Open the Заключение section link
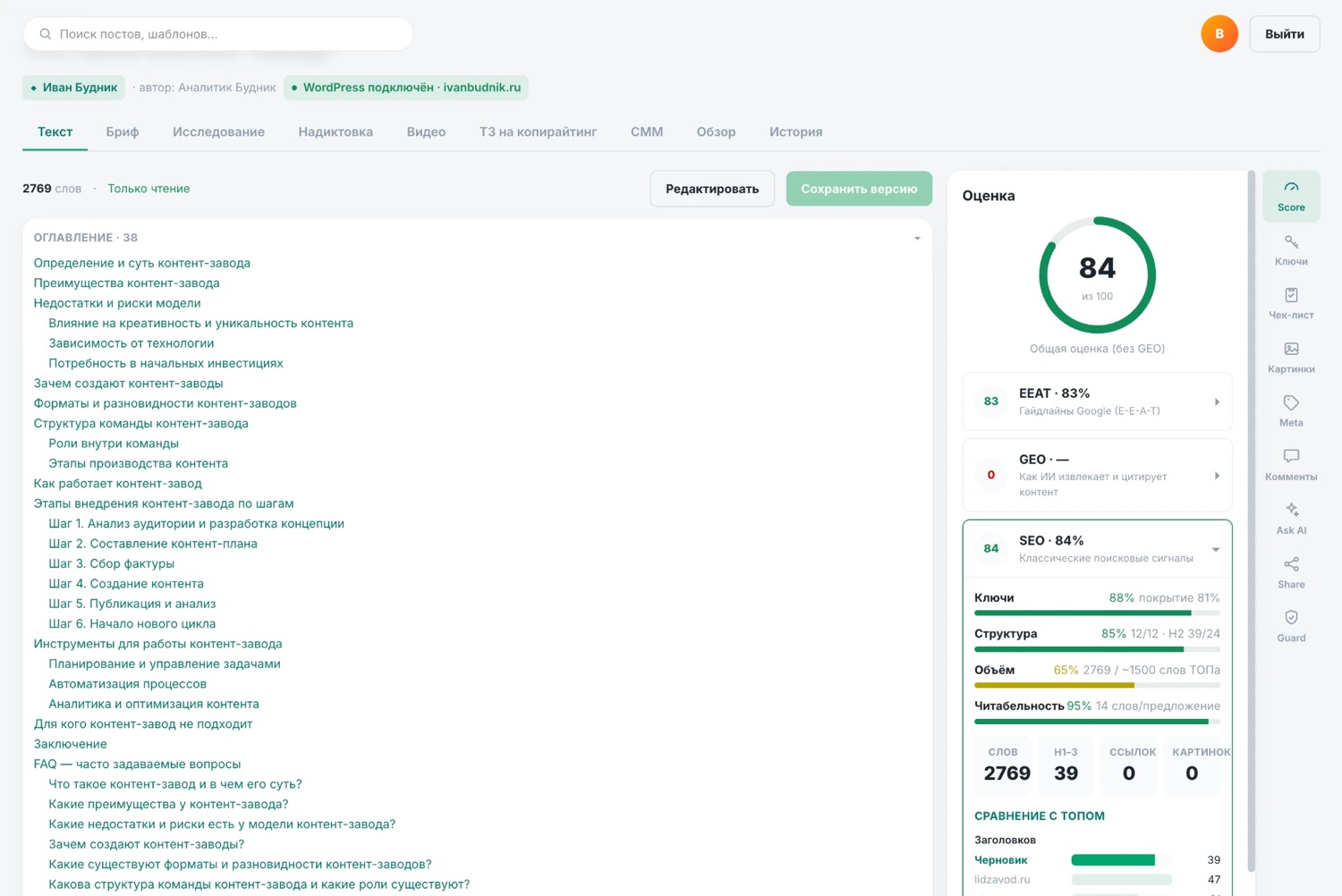 pos(70,744)
